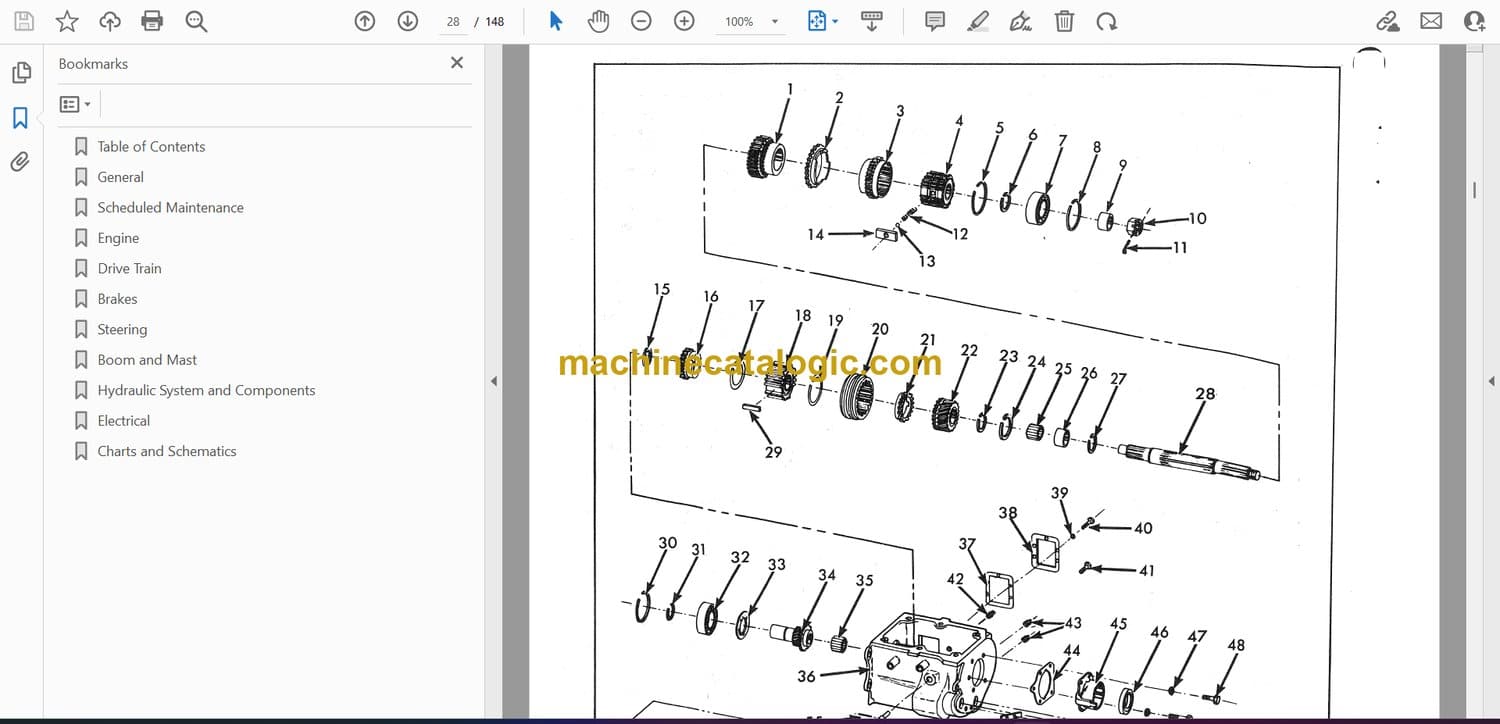Open the Brakes bookmark
The width and height of the screenshot is (1500, 724).
(117, 299)
